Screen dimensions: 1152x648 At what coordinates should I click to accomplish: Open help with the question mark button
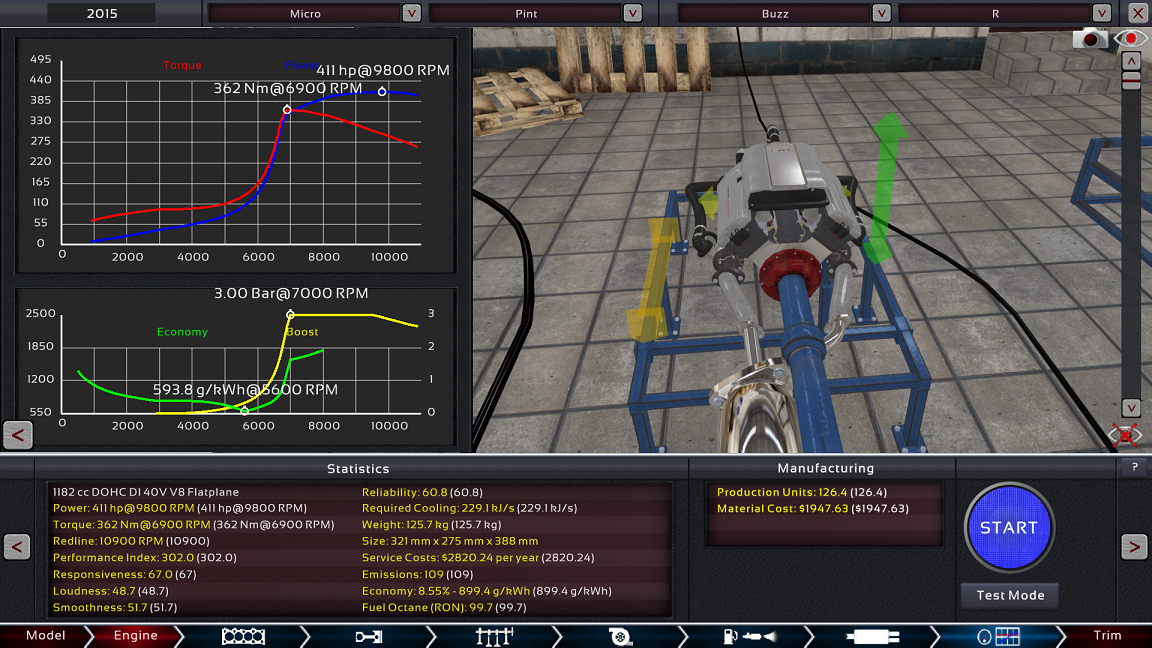tap(1134, 467)
